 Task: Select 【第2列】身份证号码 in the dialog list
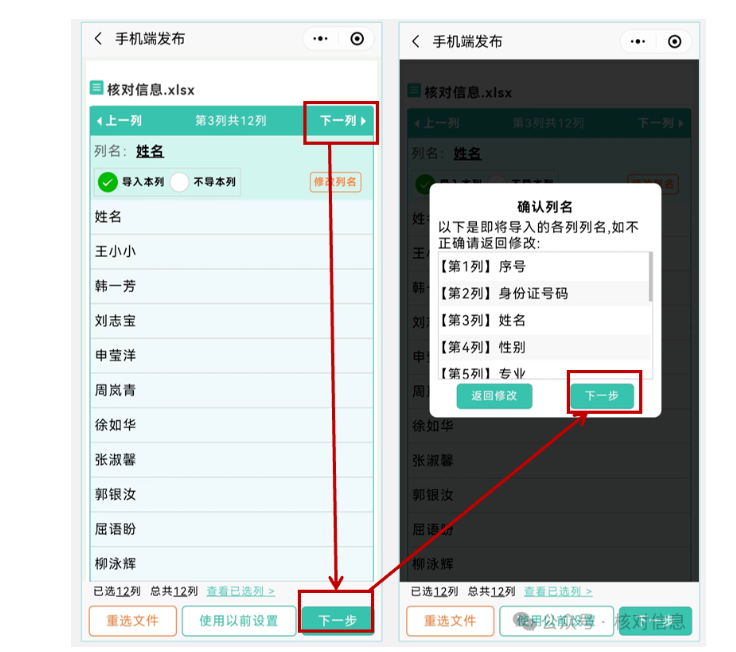(x=544, y=294)
